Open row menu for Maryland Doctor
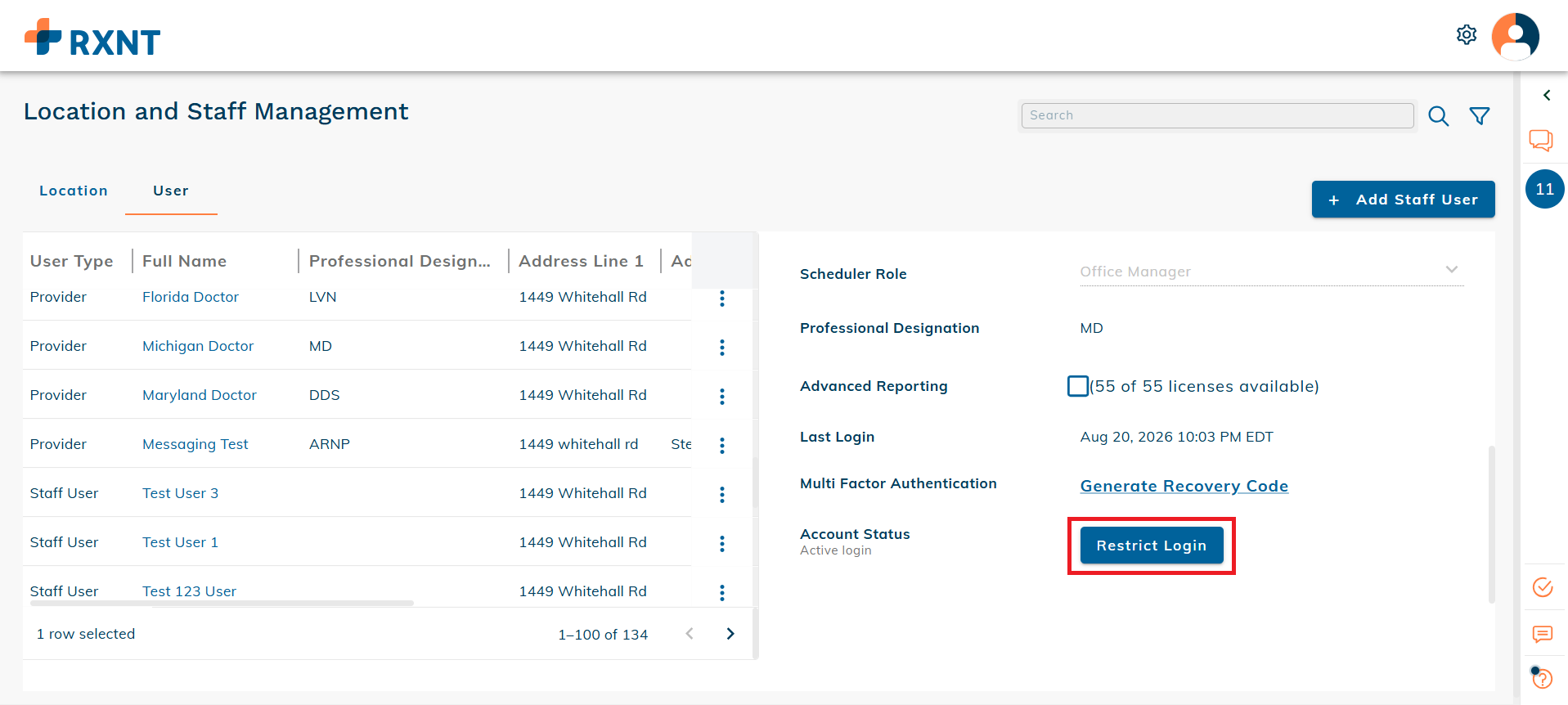1568x705 pixels. [722, 397]
